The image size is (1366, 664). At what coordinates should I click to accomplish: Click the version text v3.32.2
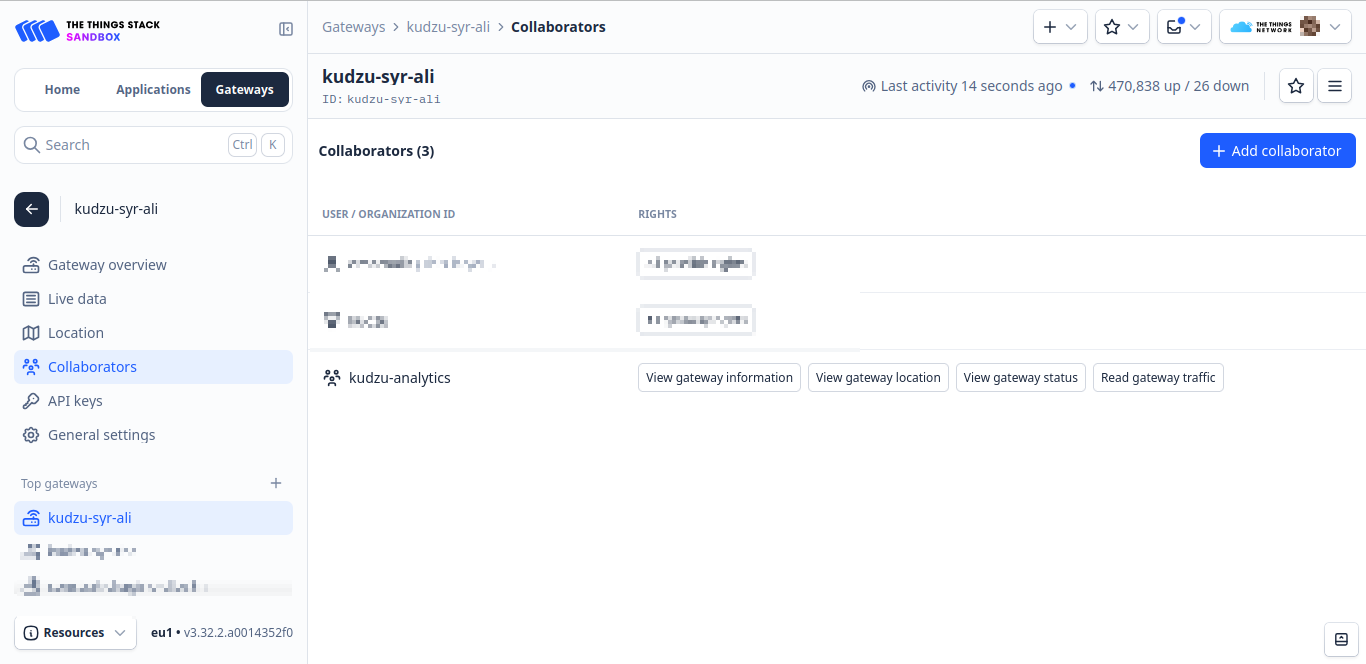238,633
